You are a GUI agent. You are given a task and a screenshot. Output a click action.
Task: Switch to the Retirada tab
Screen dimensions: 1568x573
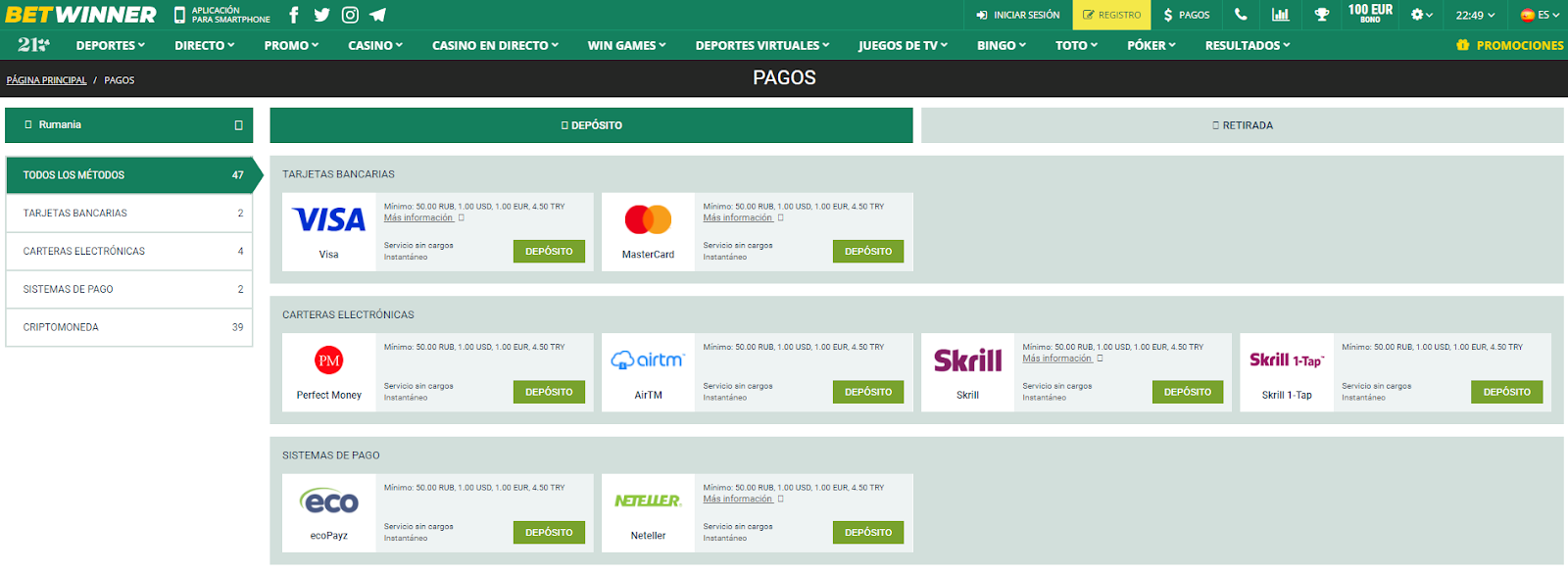pos(1243,125)
